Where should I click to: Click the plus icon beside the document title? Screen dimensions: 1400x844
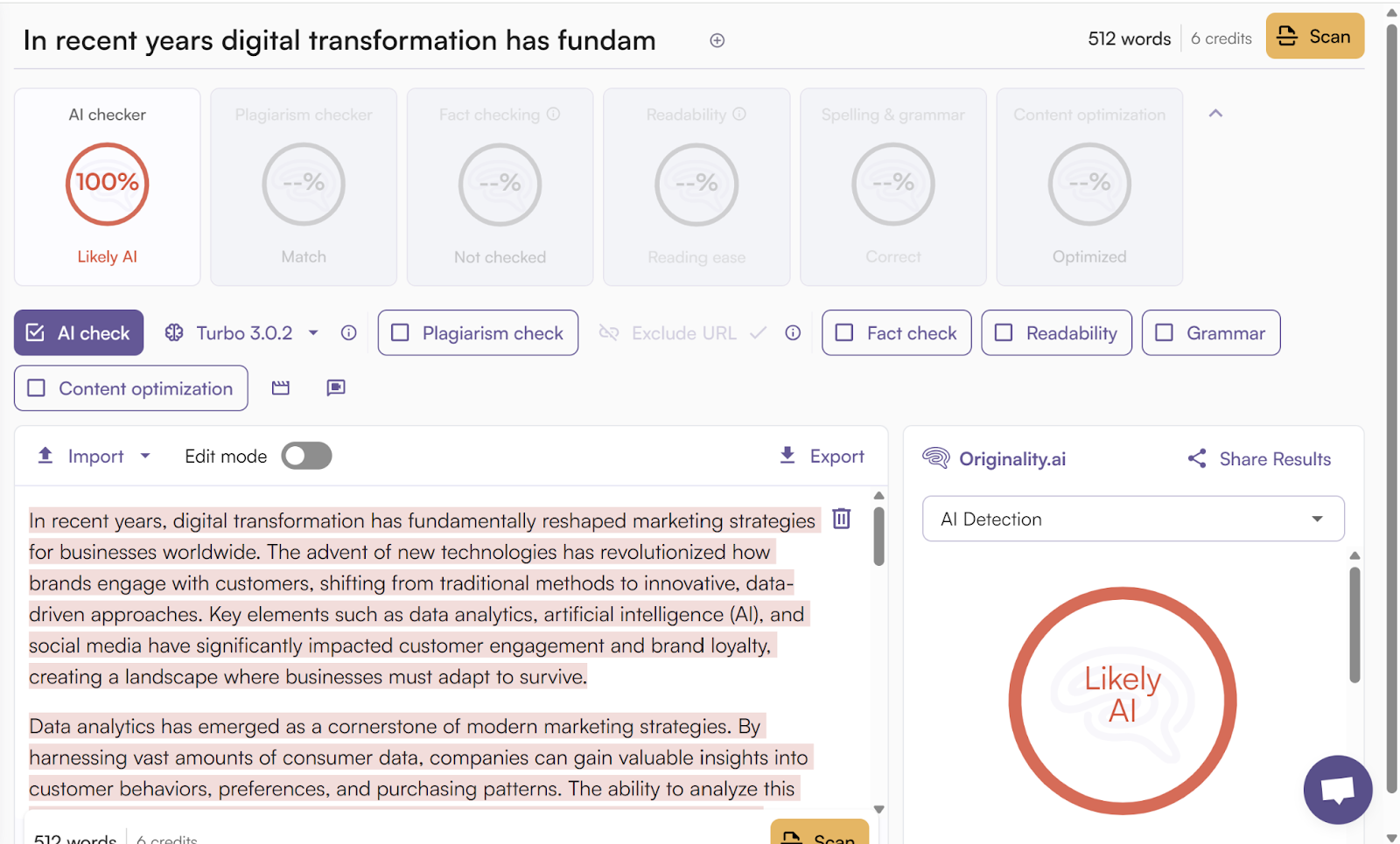coord(717,40)
